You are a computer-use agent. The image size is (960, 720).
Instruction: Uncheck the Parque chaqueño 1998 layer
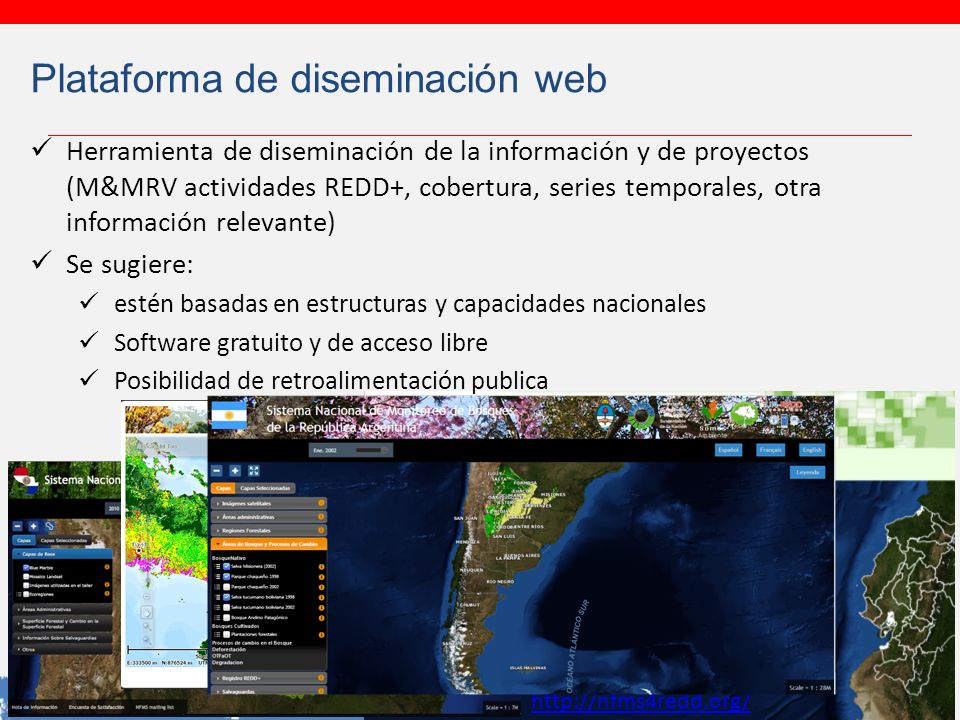pos(227,577)
